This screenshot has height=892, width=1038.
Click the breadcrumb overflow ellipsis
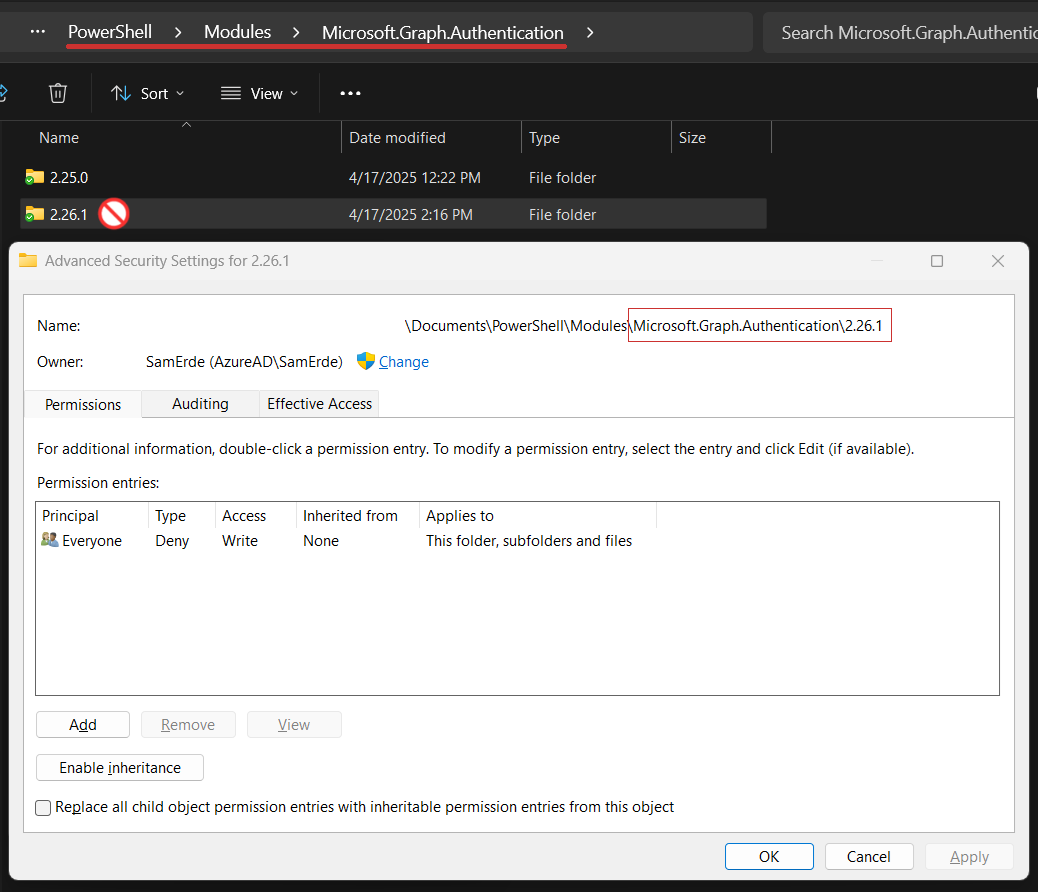[38, 32]
